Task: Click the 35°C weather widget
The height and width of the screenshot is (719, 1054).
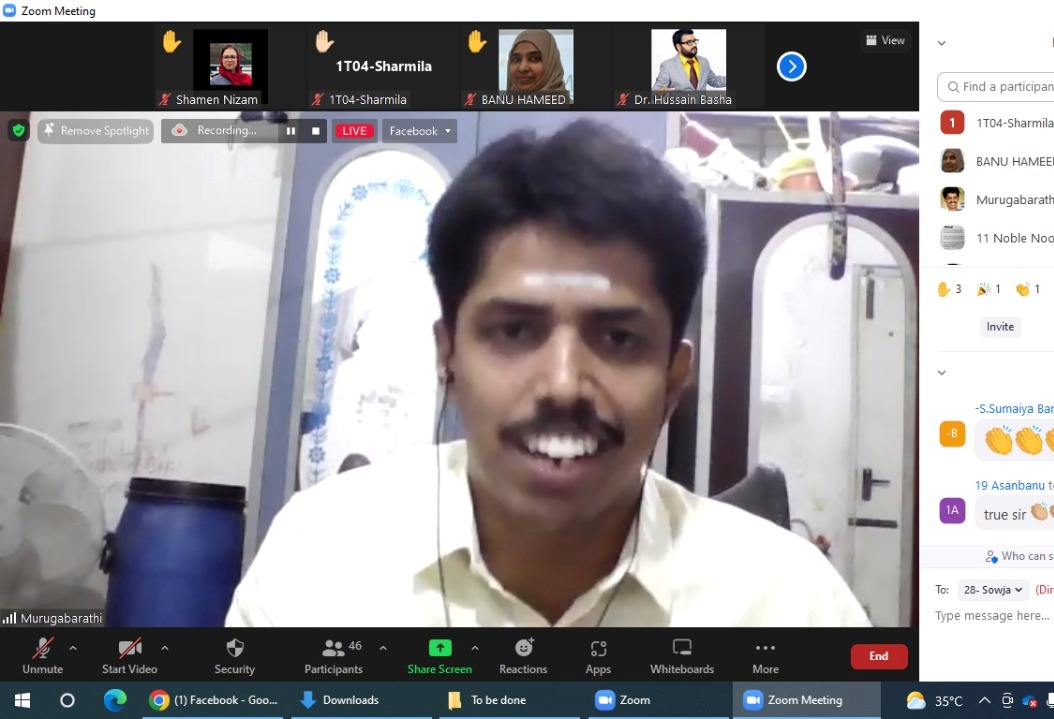Action: point(934,701)
